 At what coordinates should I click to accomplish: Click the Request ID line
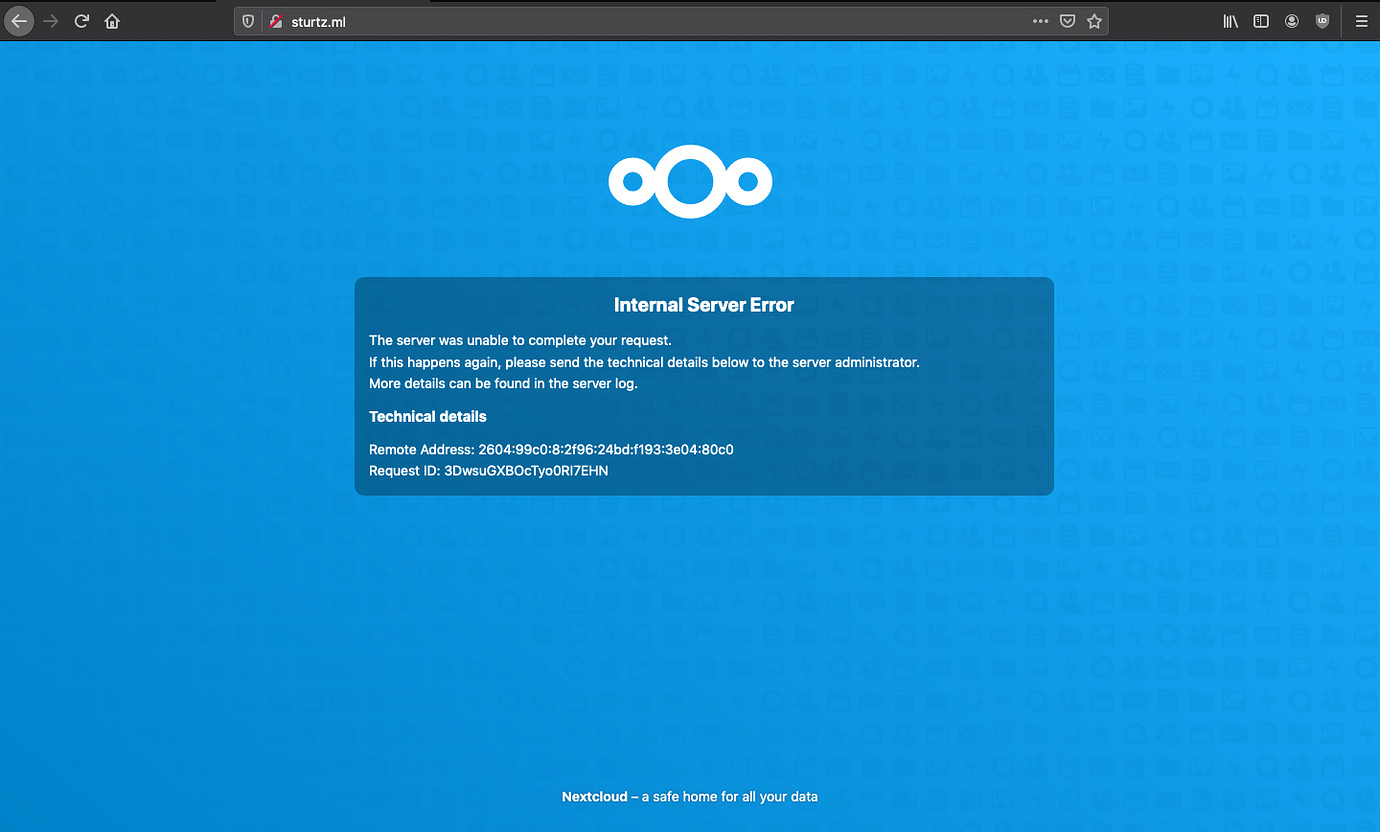pos(488,471)
